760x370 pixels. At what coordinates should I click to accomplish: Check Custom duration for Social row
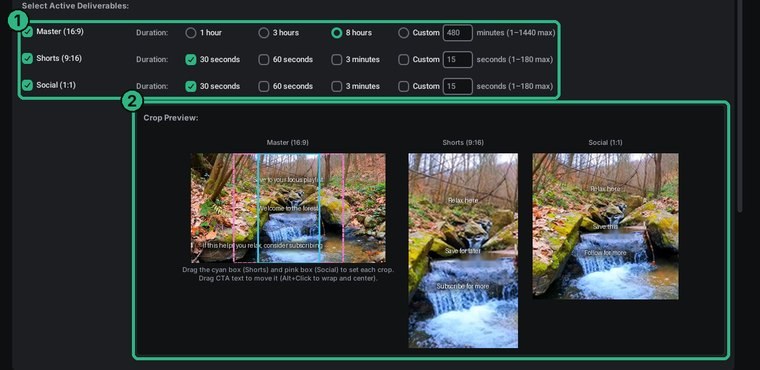pyautogui.click(x=403, y=86)
